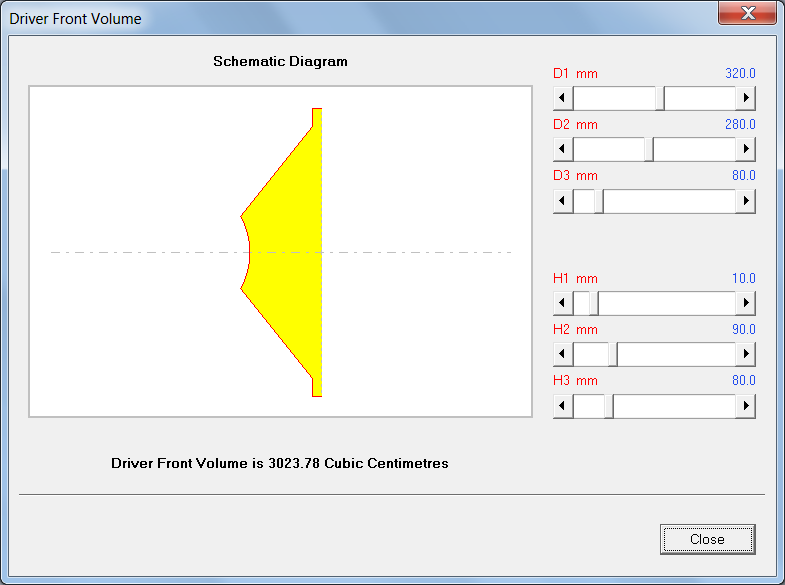
Task: Click the D1 slider thumb
Action: pyautogui.click(x=660, y=98)
